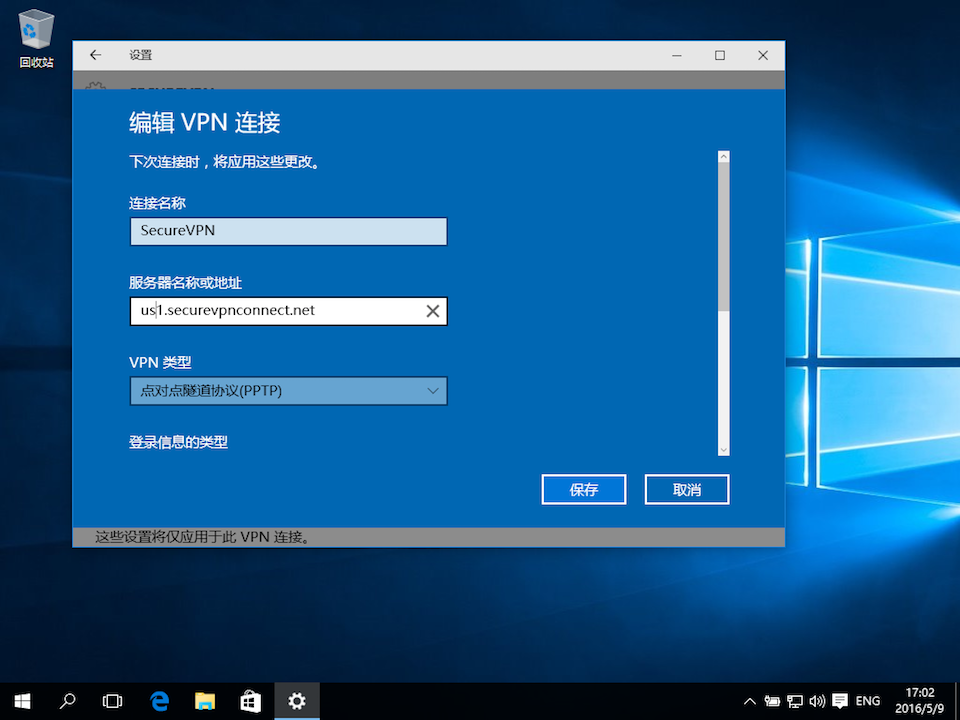Switch input language via ENG indicator
The height and width of the screenshot is (720, 960).
(x=868, y=702)
